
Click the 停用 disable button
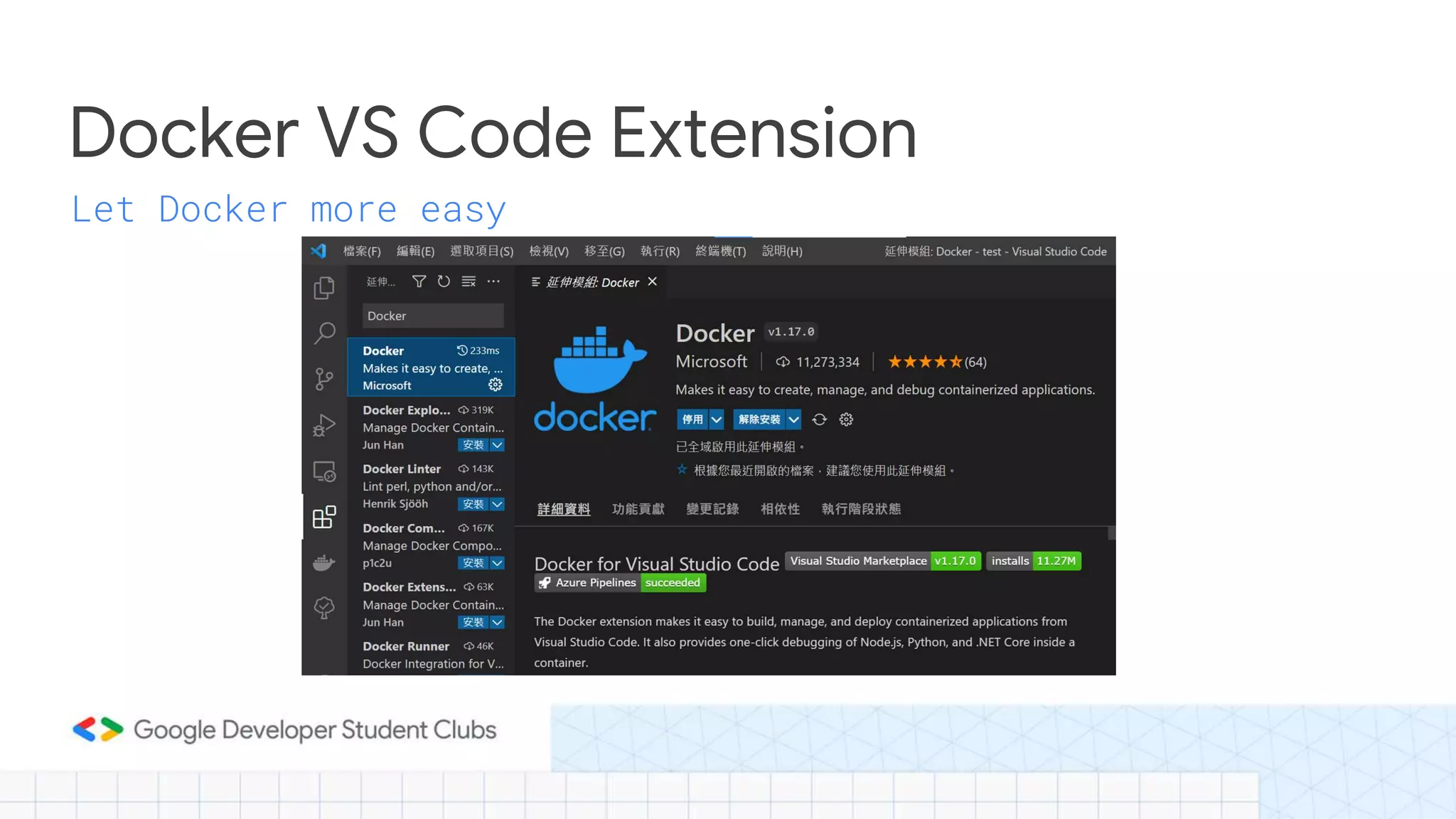(692, 419)
